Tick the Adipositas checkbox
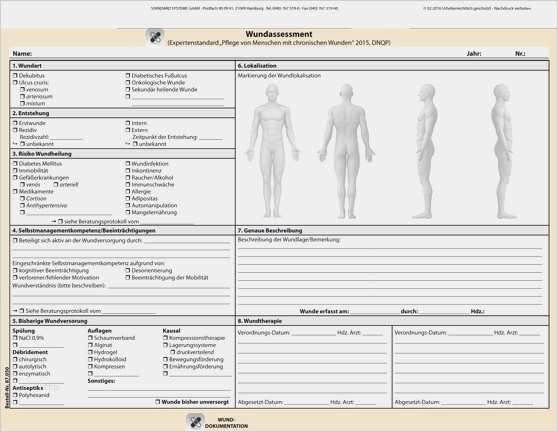The height and width of the screenshot is (432, 558). [x=128, y=199]
